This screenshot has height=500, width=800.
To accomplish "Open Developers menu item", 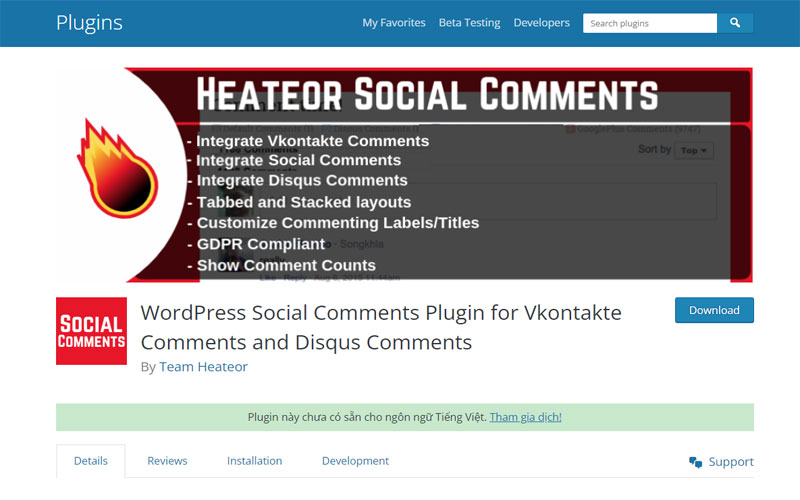I will 541,23.
